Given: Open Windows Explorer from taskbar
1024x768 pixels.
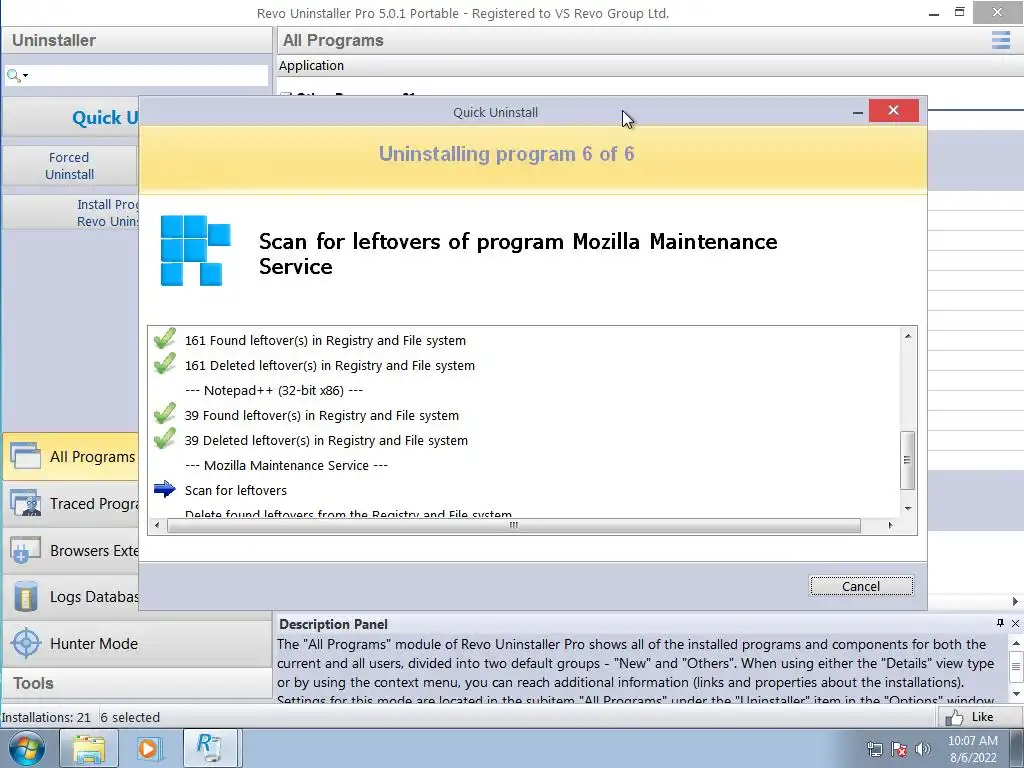Looking at the screenshot, I should coord(88,748).
